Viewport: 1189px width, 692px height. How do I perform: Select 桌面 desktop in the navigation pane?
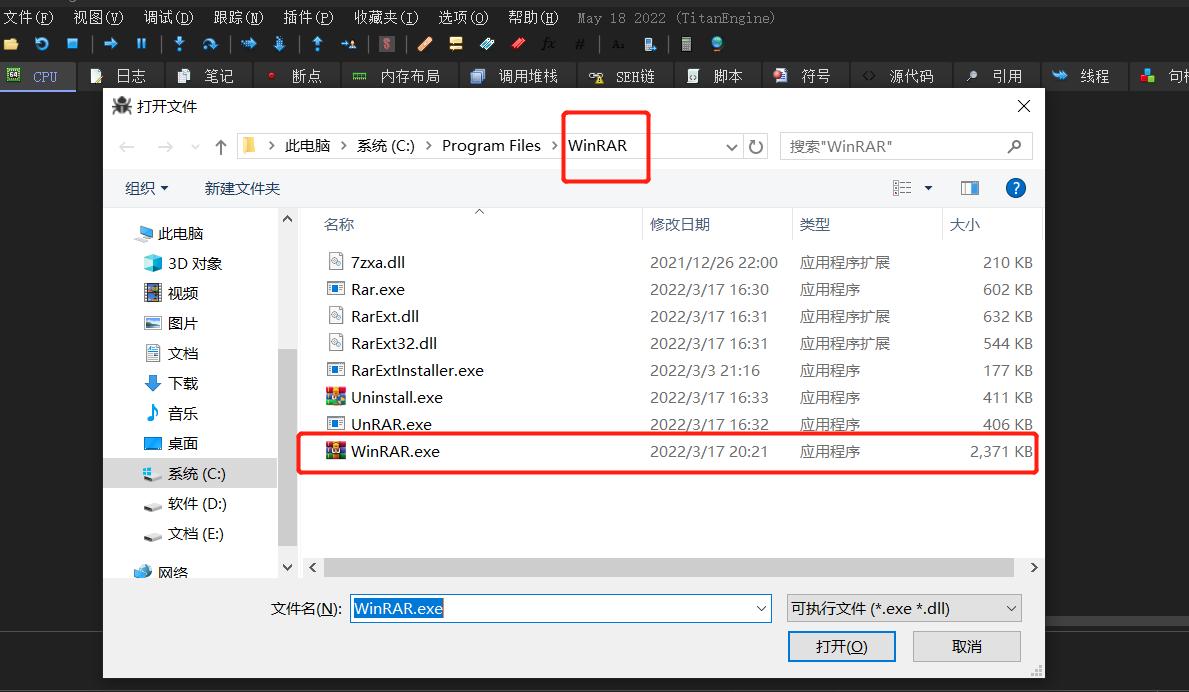tap(182, 443)
